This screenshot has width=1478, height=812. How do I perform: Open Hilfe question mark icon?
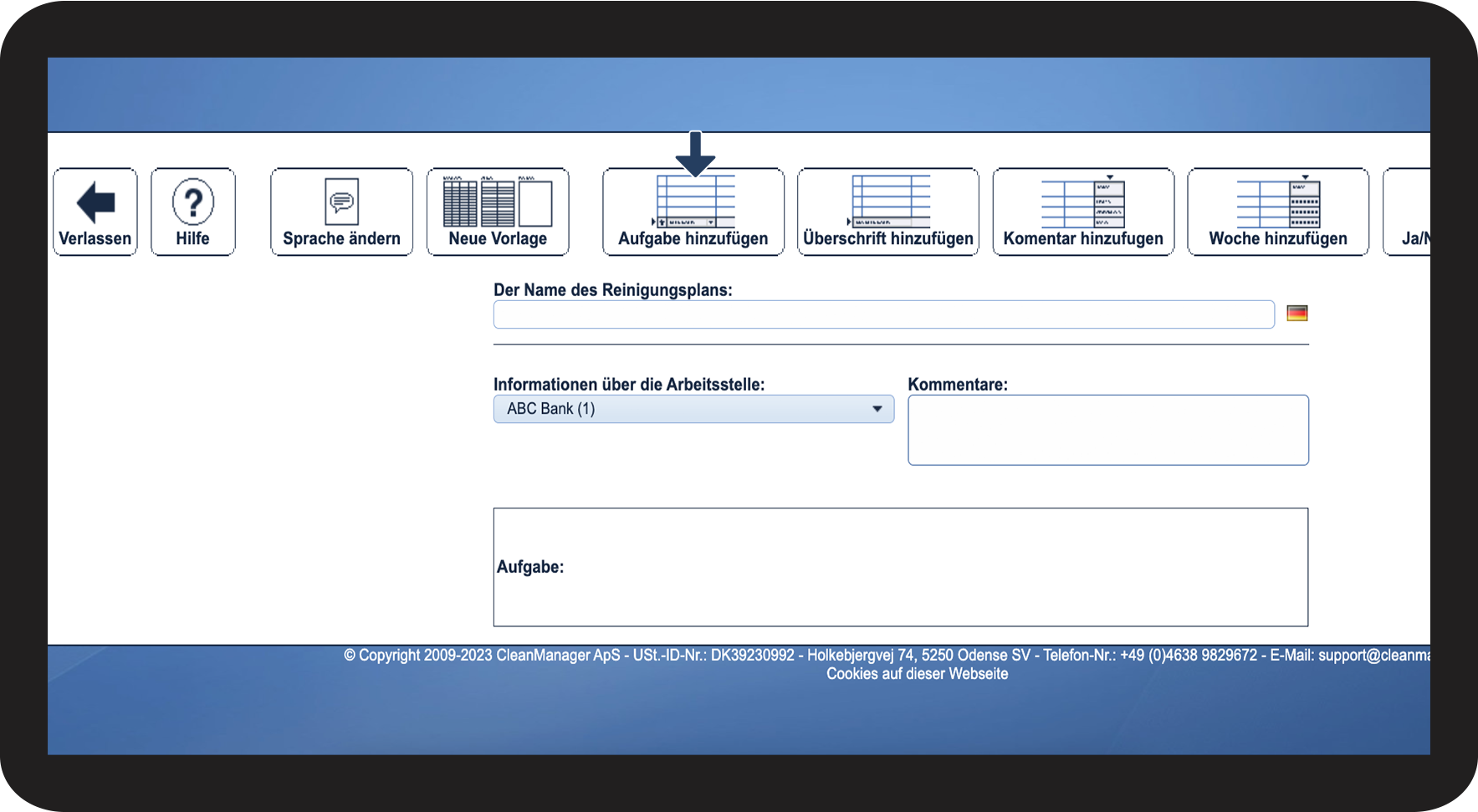click(193, 202)
